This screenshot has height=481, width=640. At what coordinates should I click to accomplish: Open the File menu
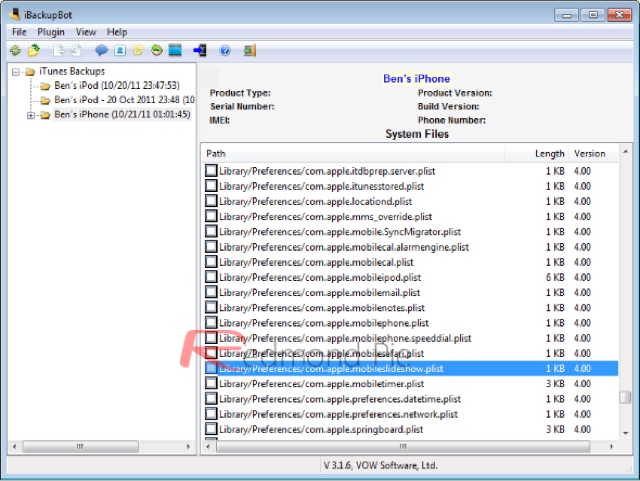(x=19, y=32)
